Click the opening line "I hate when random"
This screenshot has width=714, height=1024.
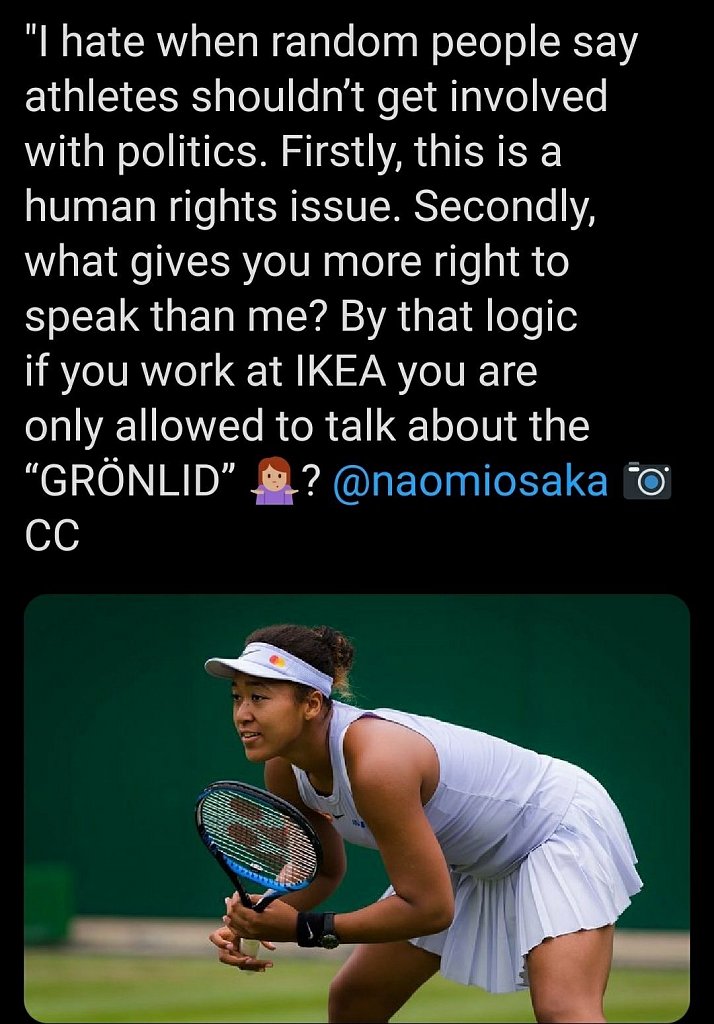[x=188, y=45]
